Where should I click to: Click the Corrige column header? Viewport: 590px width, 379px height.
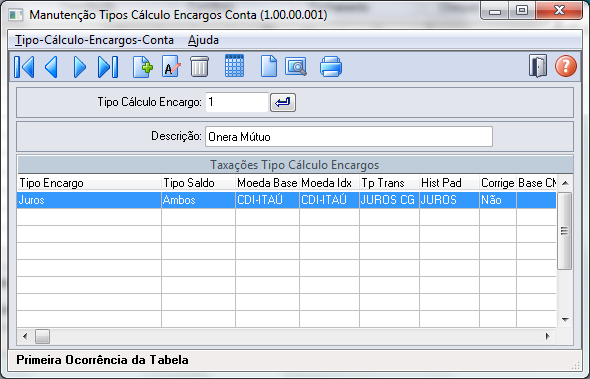click(498, 183)
